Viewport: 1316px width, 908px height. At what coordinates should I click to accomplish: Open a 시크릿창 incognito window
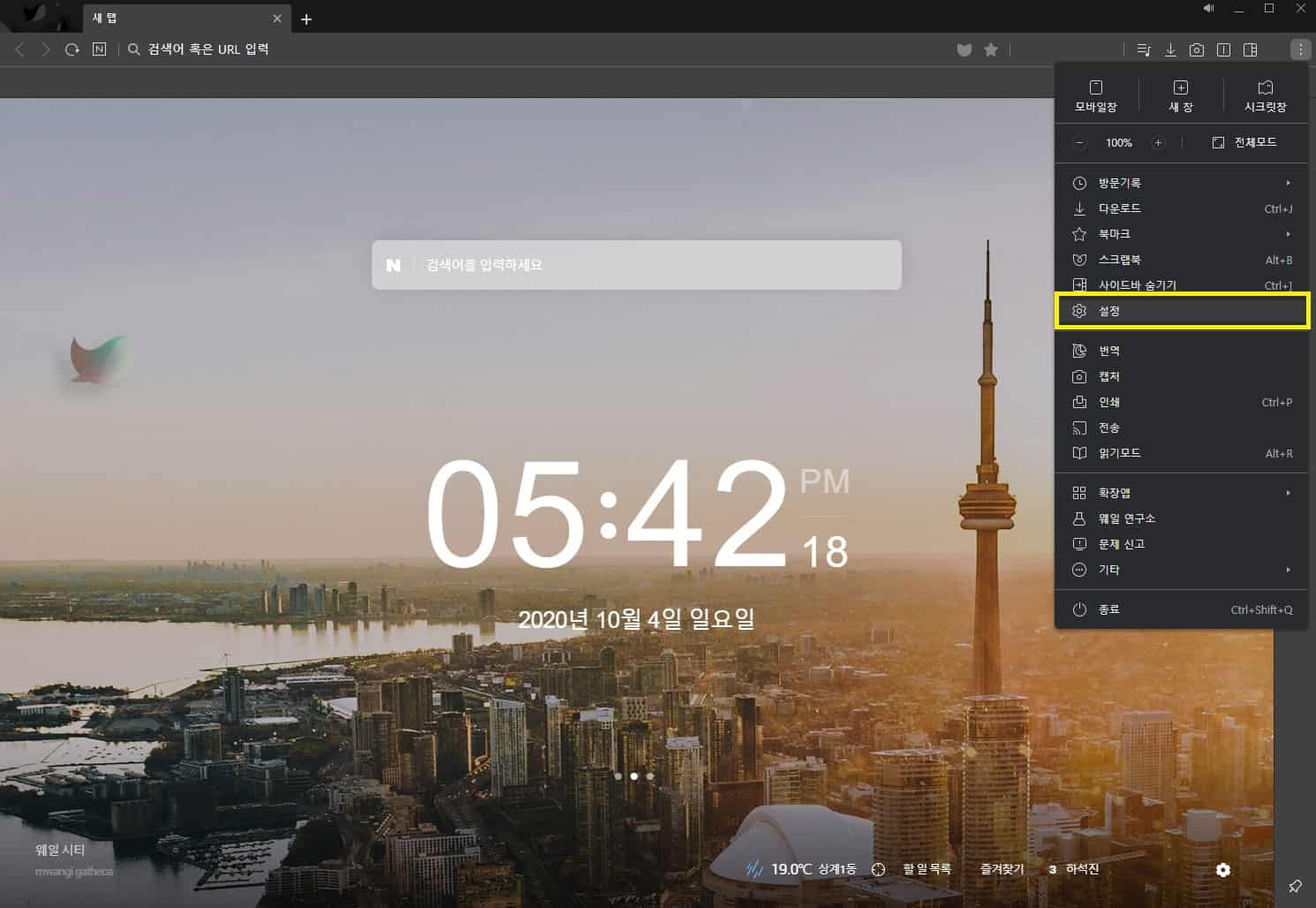1265,95
